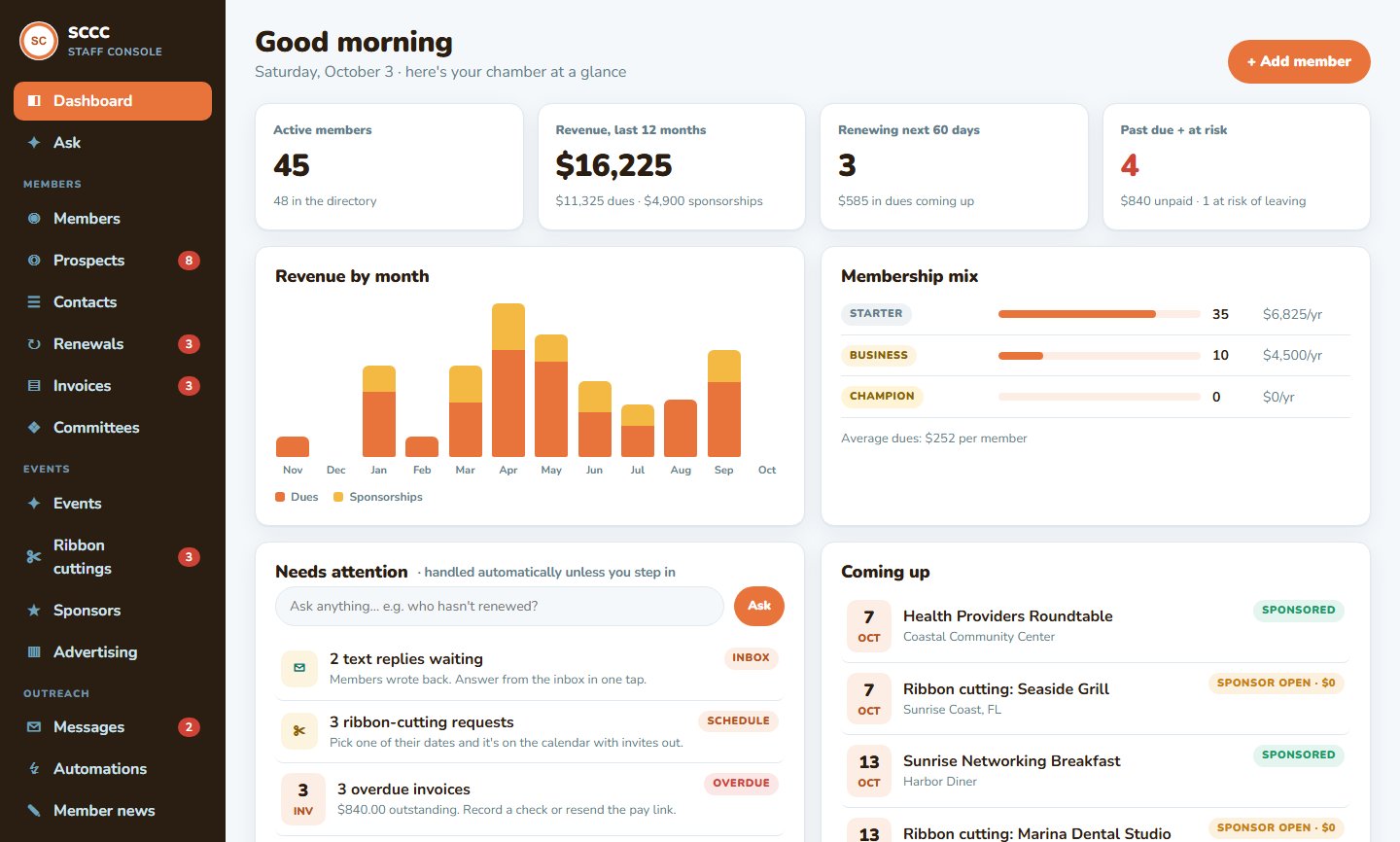Click the CHAMPION membership tier label

point(882,397)
